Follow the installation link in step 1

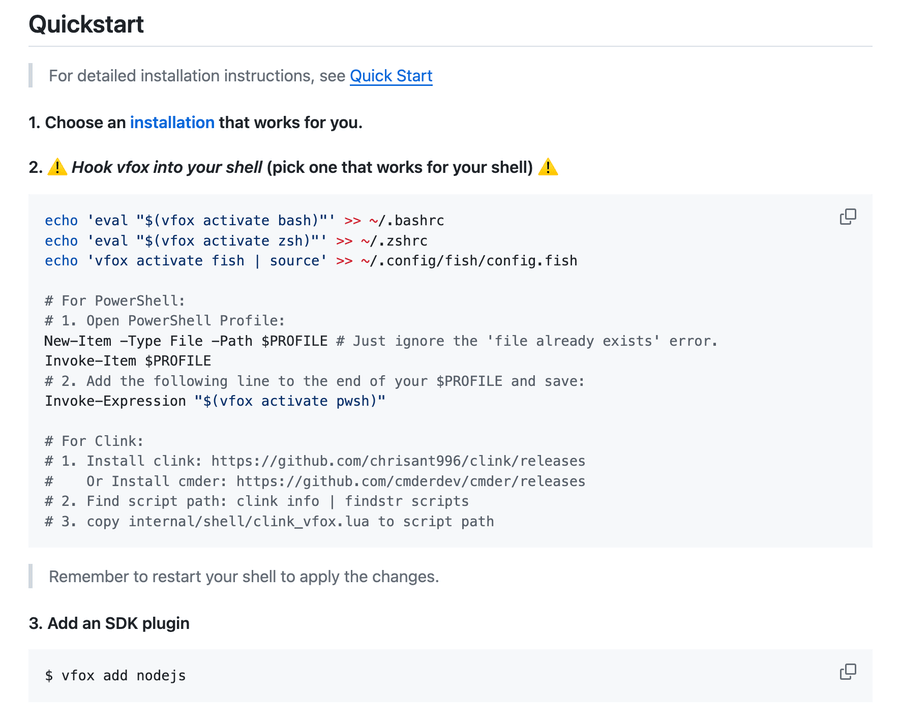[x=172, y=123]
